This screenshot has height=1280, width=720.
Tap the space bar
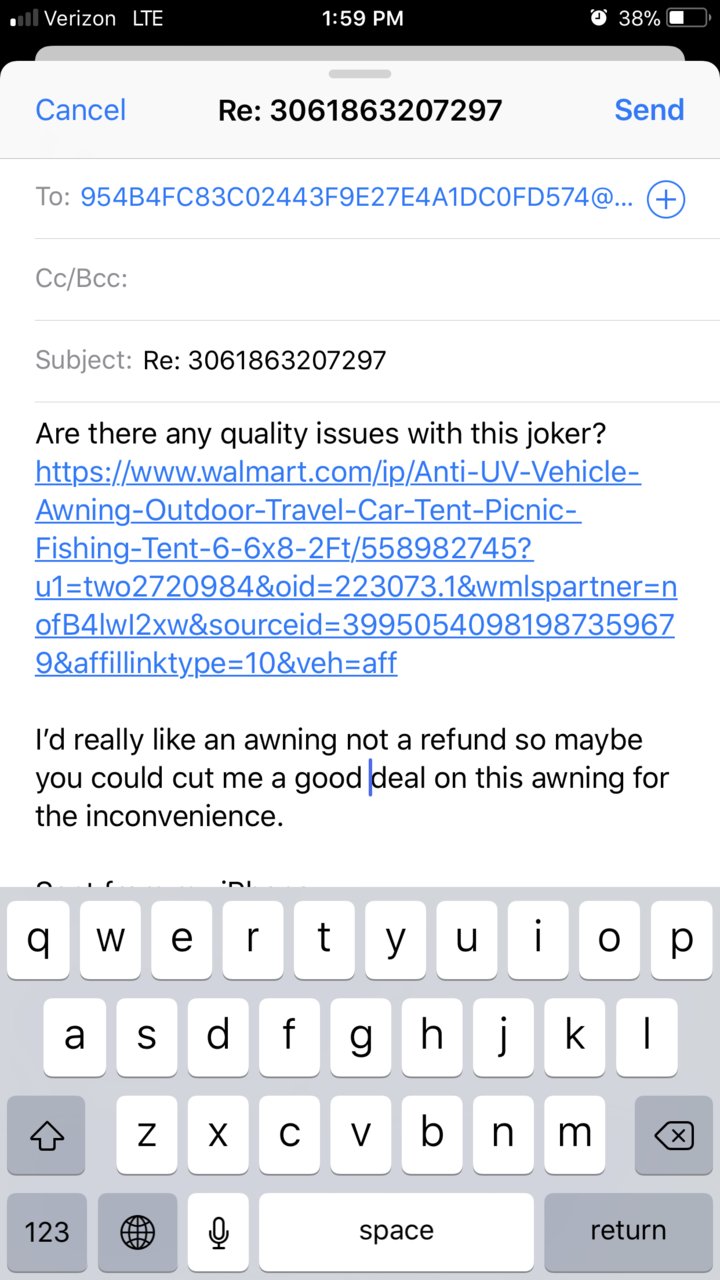397,1231
